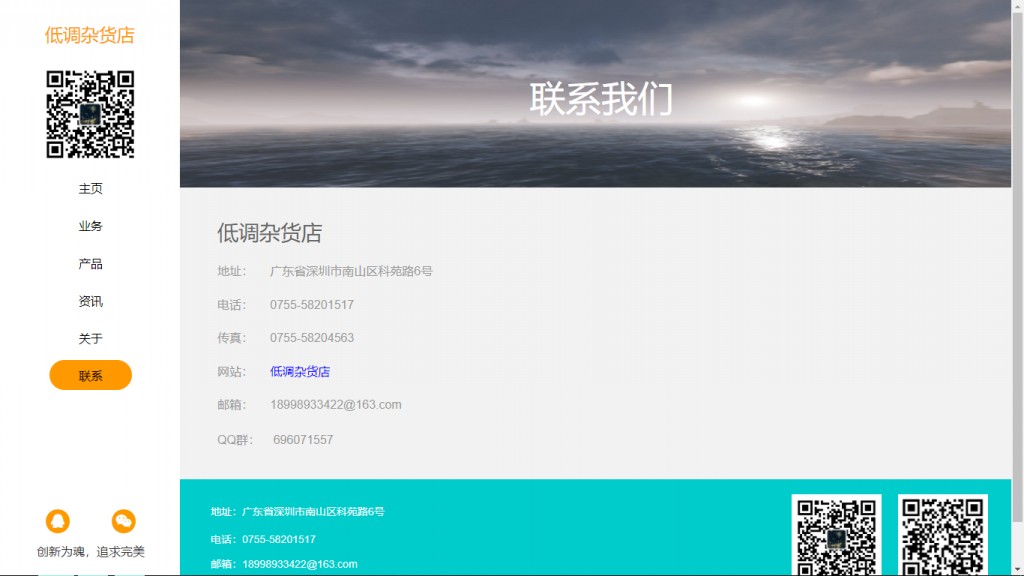1024x576 pixels.
Task: Click the orange QQ icon in sidebar
Action: [57, 521]
